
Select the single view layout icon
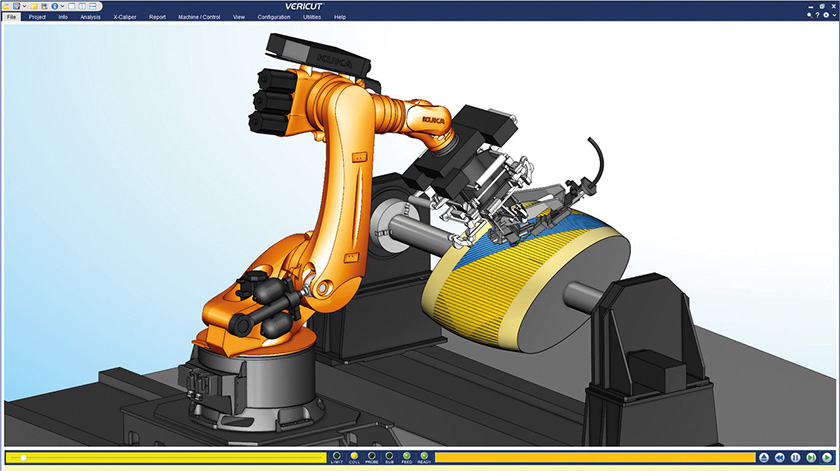tap(71, 6)
